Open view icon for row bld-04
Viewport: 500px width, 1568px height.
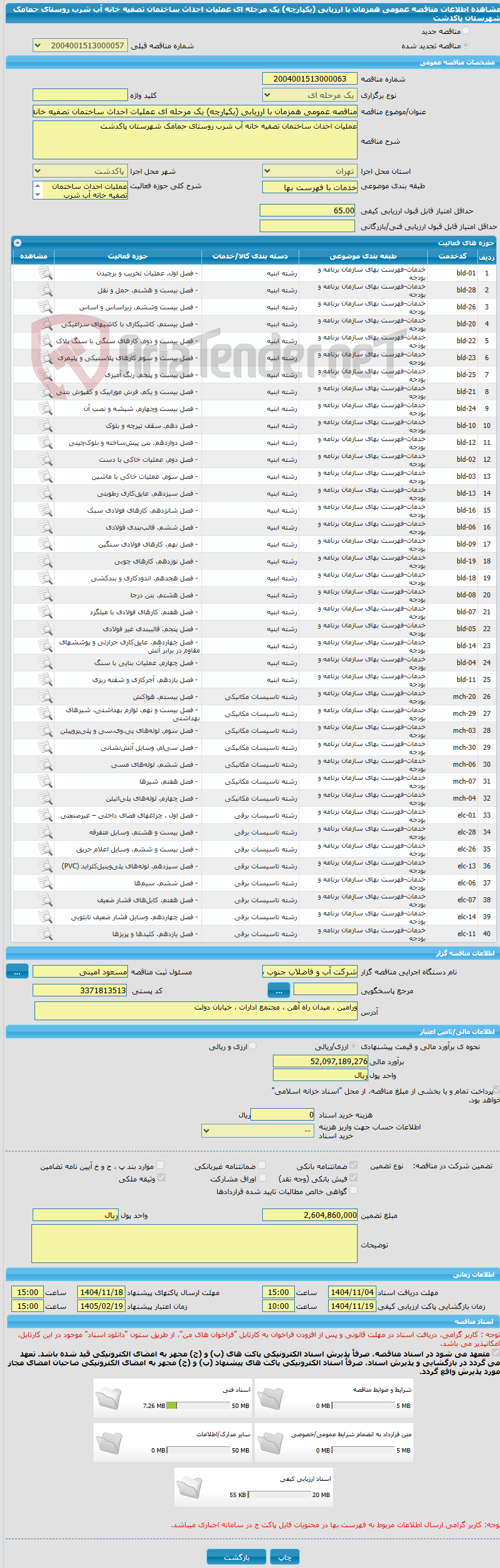45,663
